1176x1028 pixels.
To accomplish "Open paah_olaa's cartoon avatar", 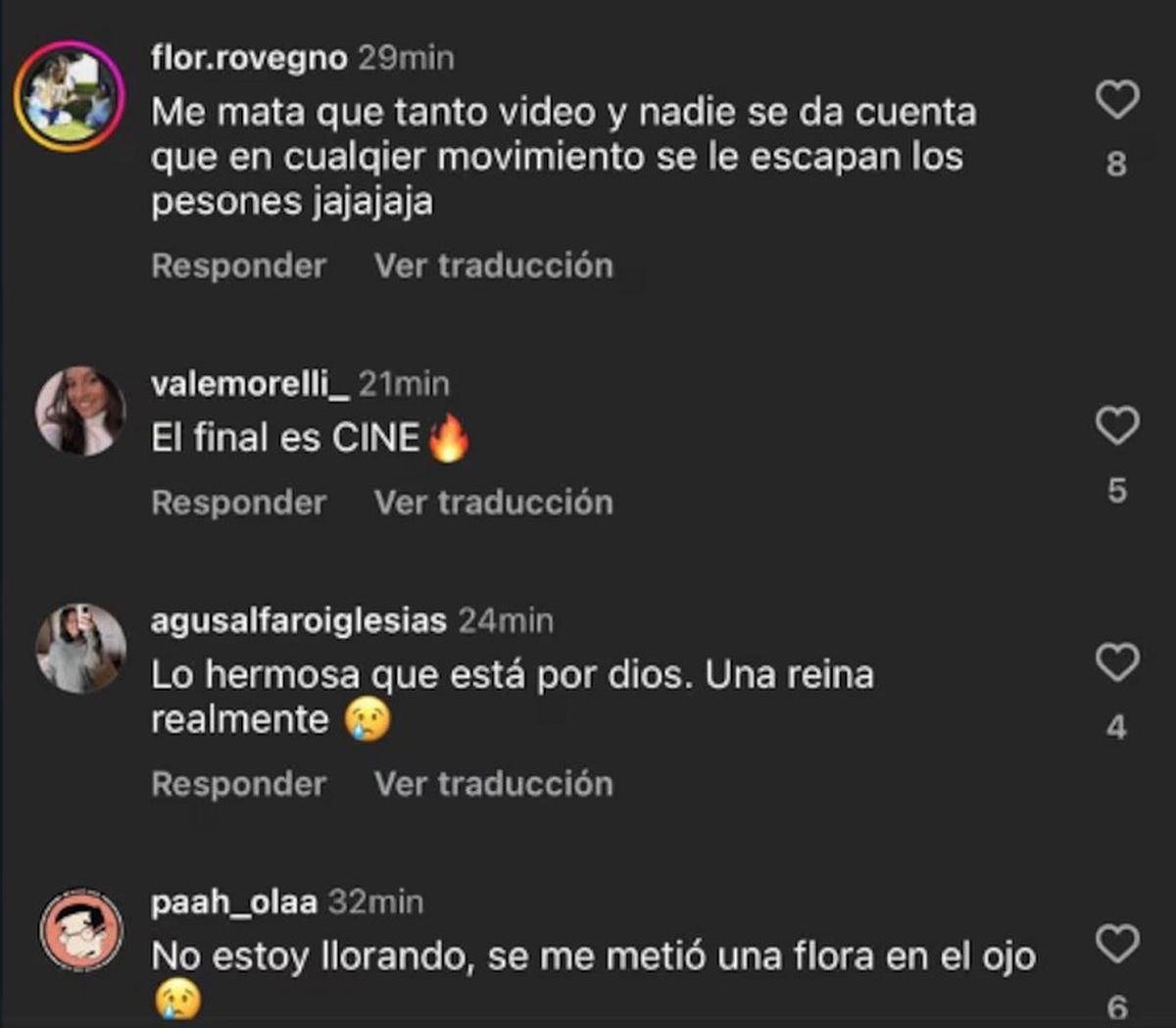I will [x=80, y=931].
